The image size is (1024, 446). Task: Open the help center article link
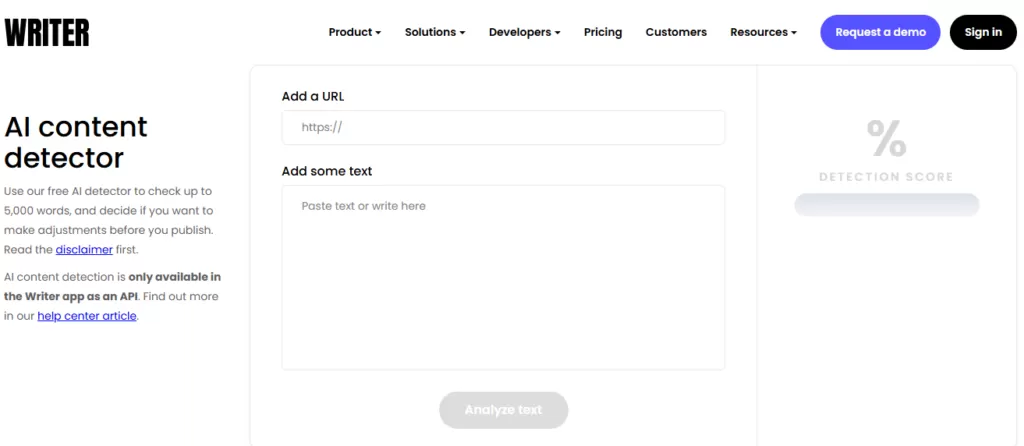pos(87,316)
